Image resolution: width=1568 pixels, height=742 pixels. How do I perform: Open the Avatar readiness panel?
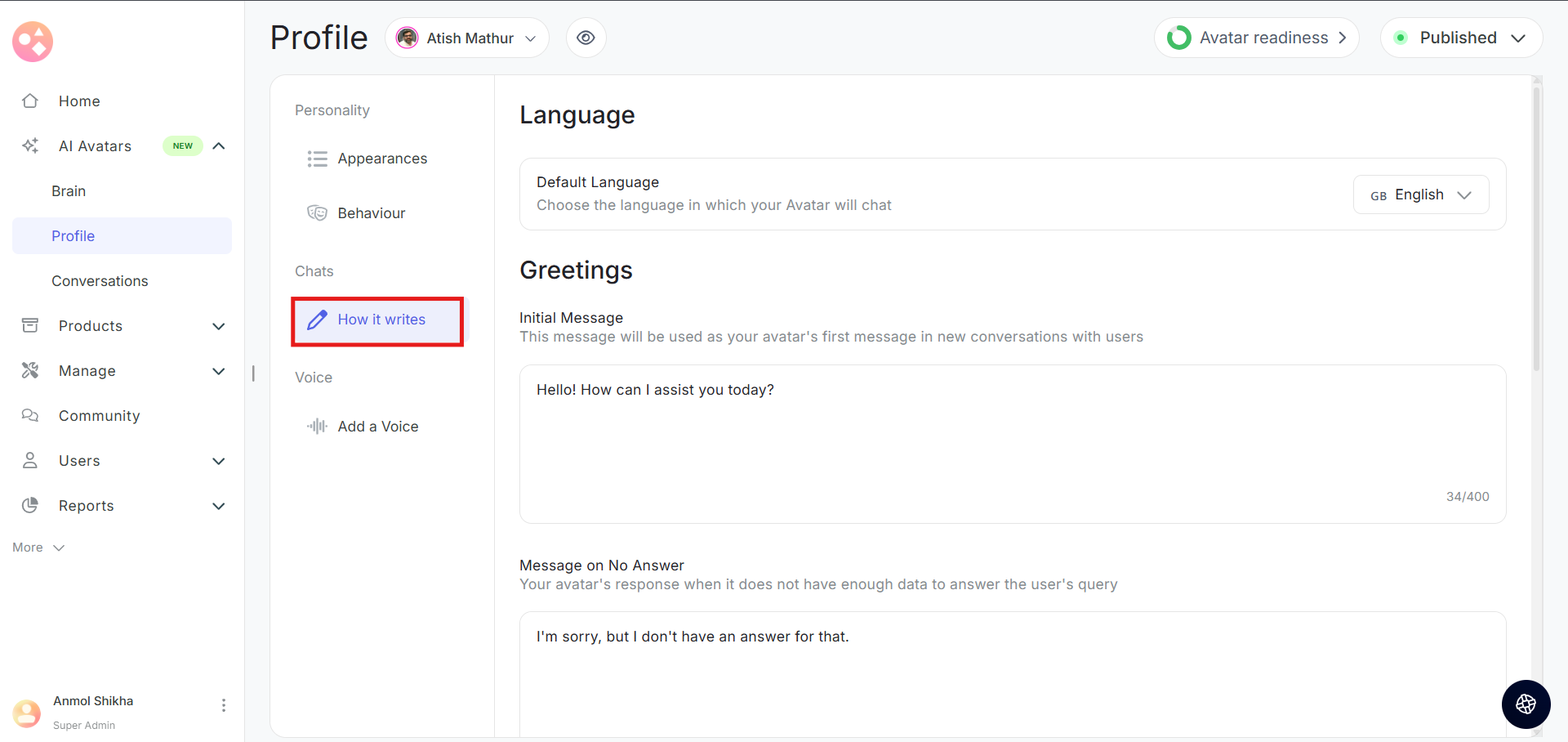[1256, 38]
